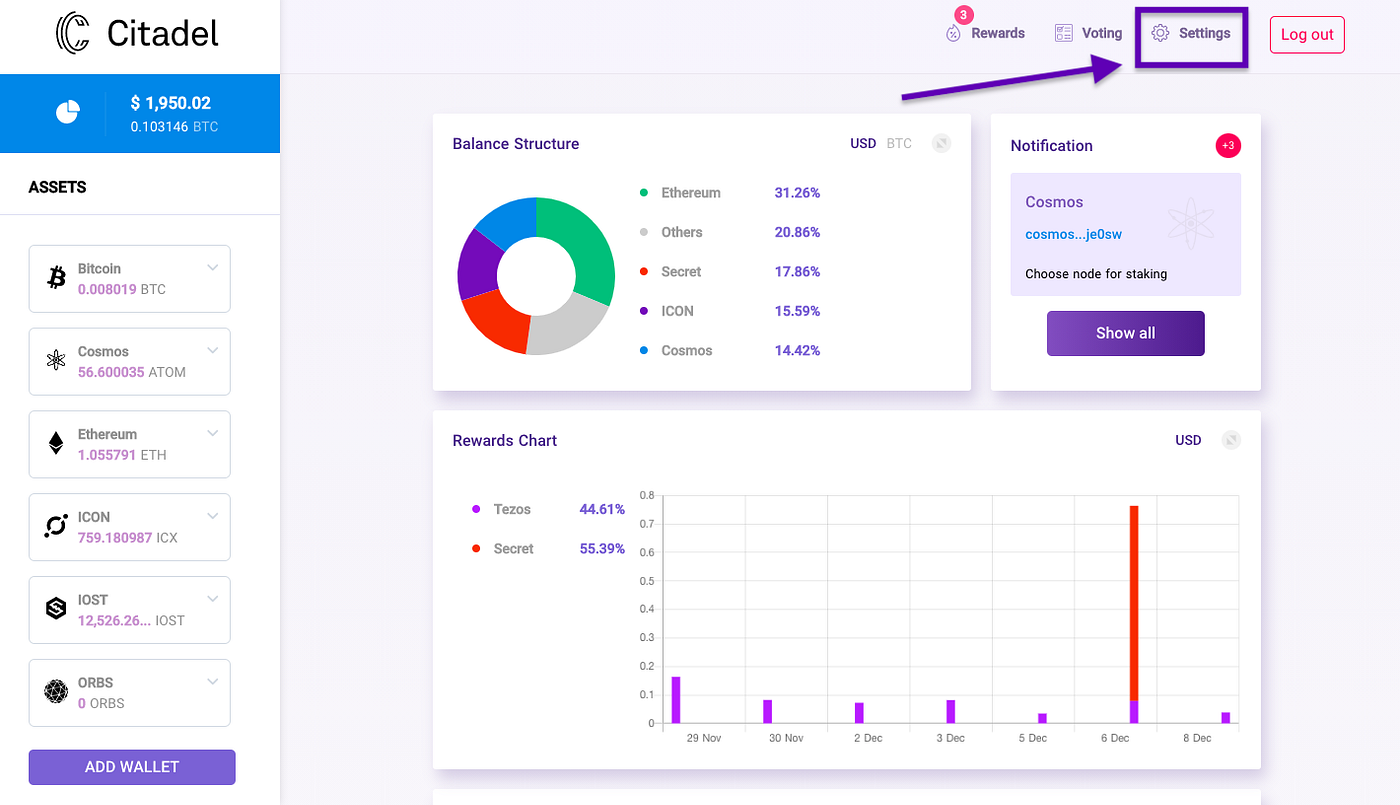Click the IOST hexagon icon
This screenshot has width=1400, height=805.
(57, 609)
